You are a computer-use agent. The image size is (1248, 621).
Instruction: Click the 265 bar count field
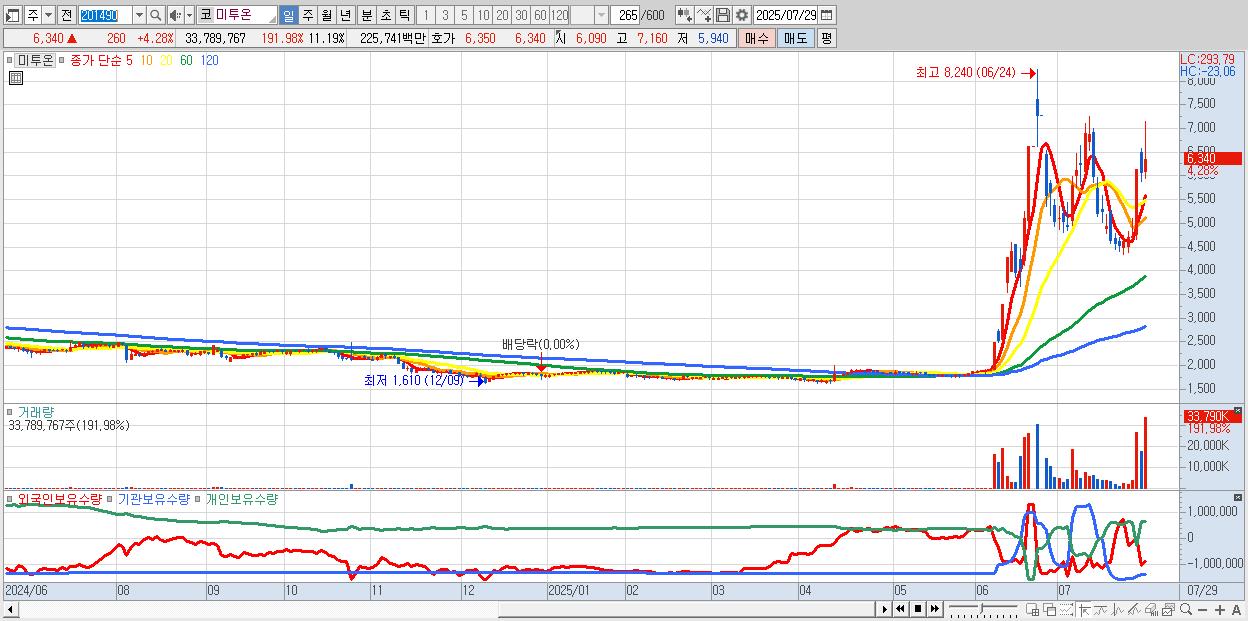click(x=625, y=15)
